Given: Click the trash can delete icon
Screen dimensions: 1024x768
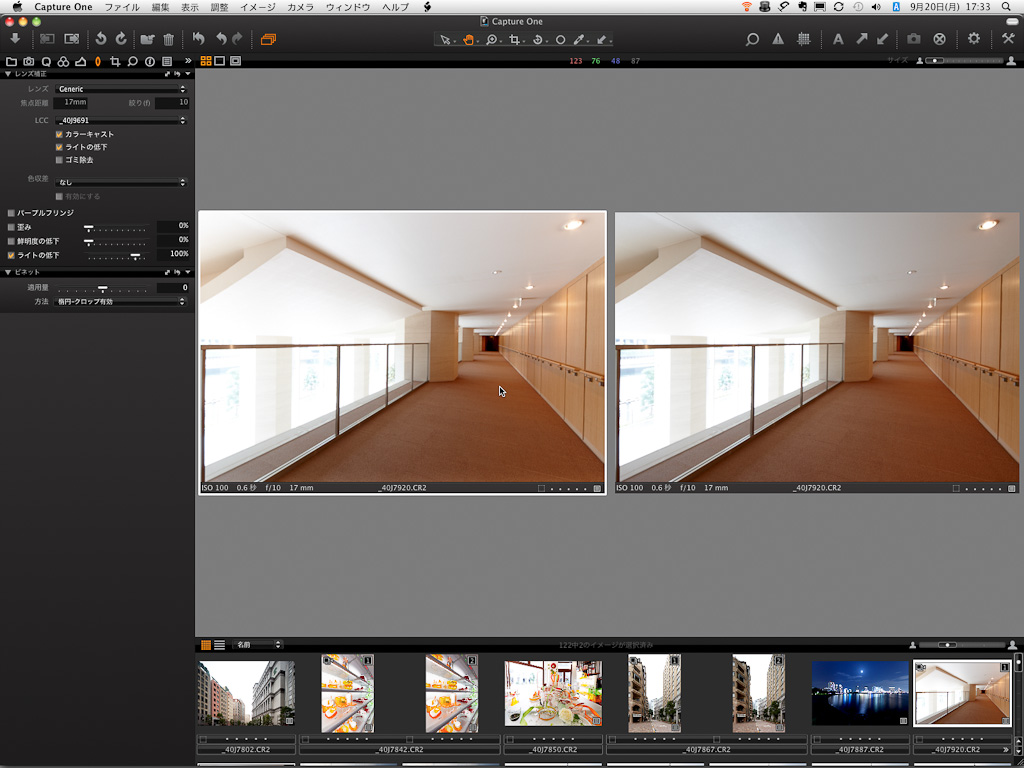Looking at the screenshot, I should (168, 39).
